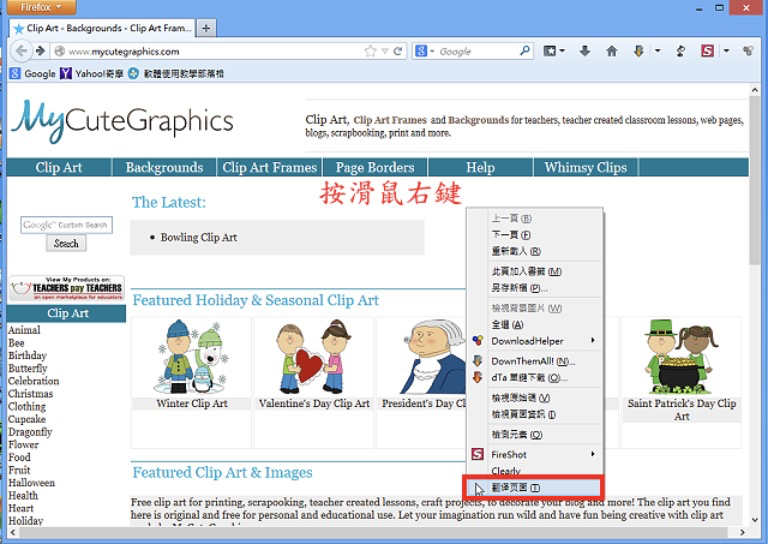Open the 軟體使用教學 bookmark in the bookmarks bar

(176, 73)
